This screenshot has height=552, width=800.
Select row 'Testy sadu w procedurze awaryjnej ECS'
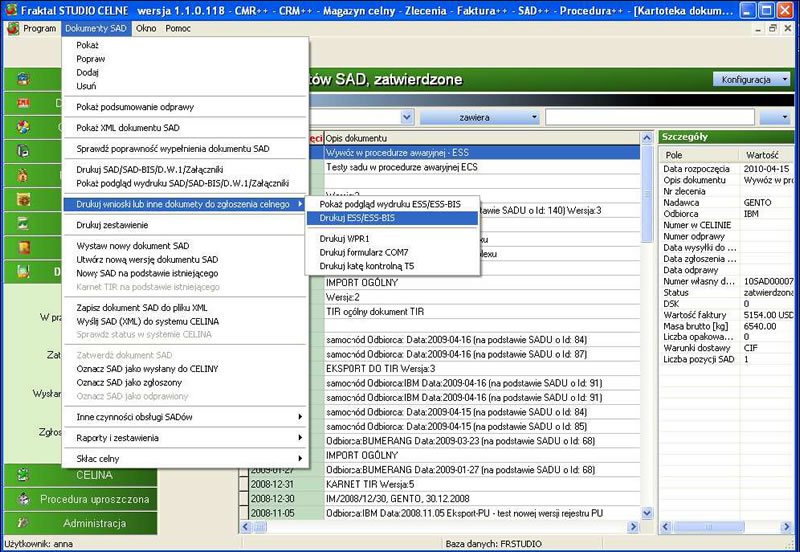point(482,167)
